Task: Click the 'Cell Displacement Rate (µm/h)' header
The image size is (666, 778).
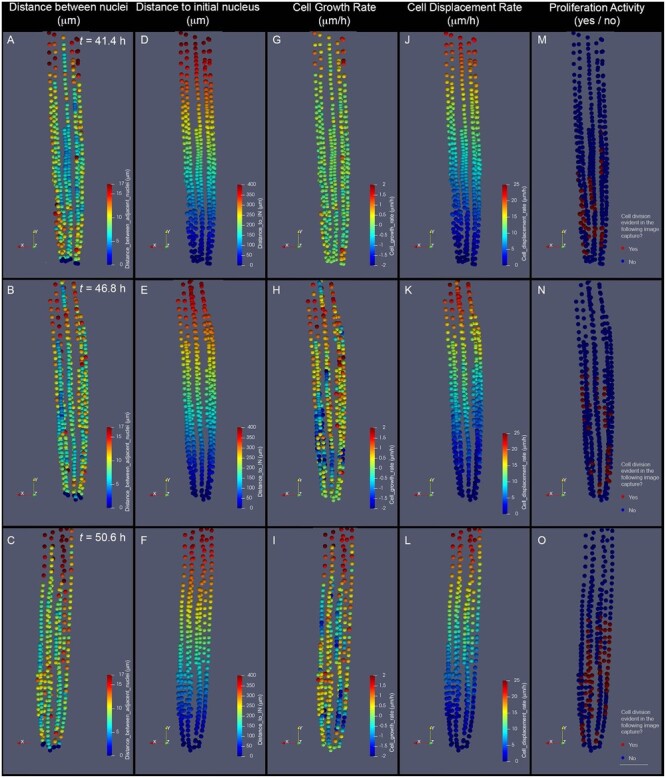Action: (x=465, y=14)
